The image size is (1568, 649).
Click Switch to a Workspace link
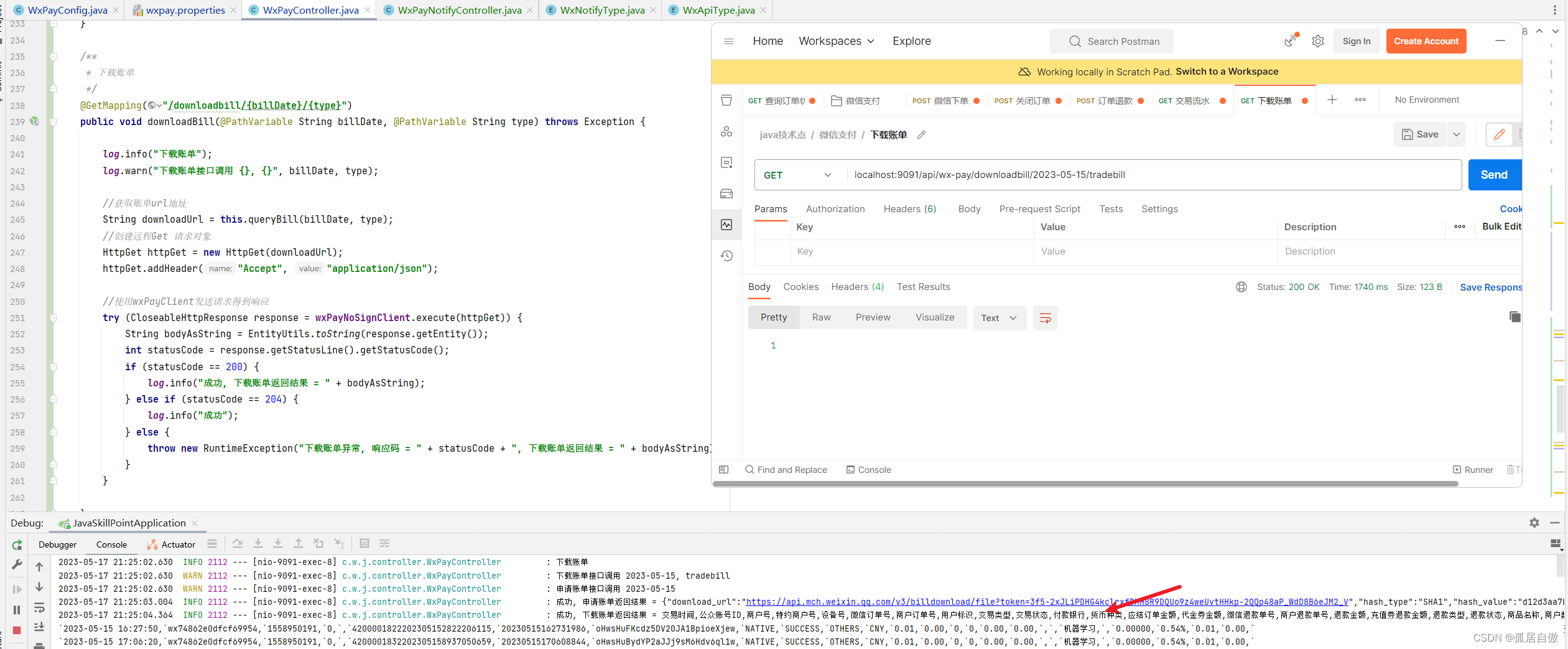1227,72
